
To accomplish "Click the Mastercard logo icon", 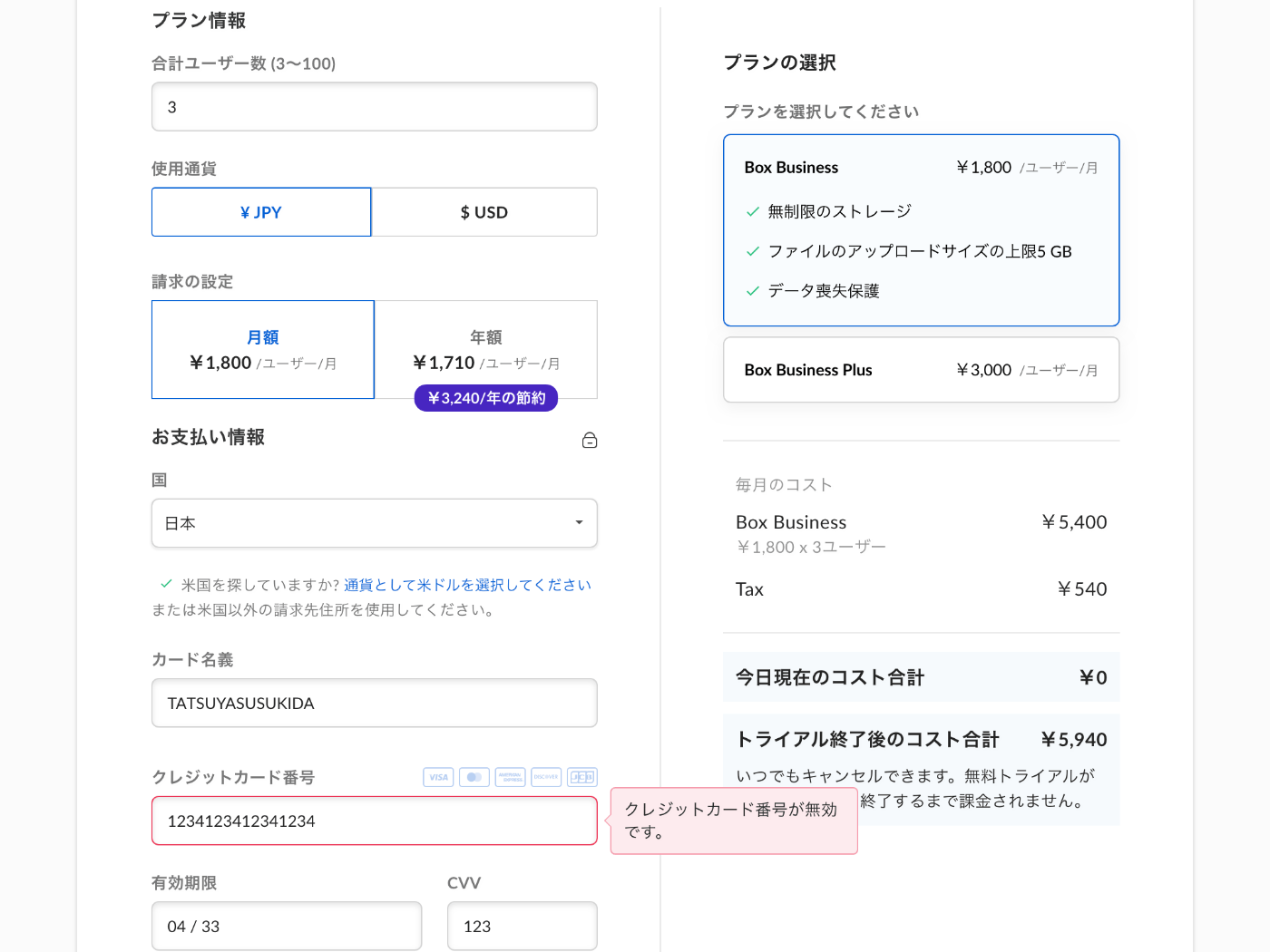I will (x=474, y=777).
